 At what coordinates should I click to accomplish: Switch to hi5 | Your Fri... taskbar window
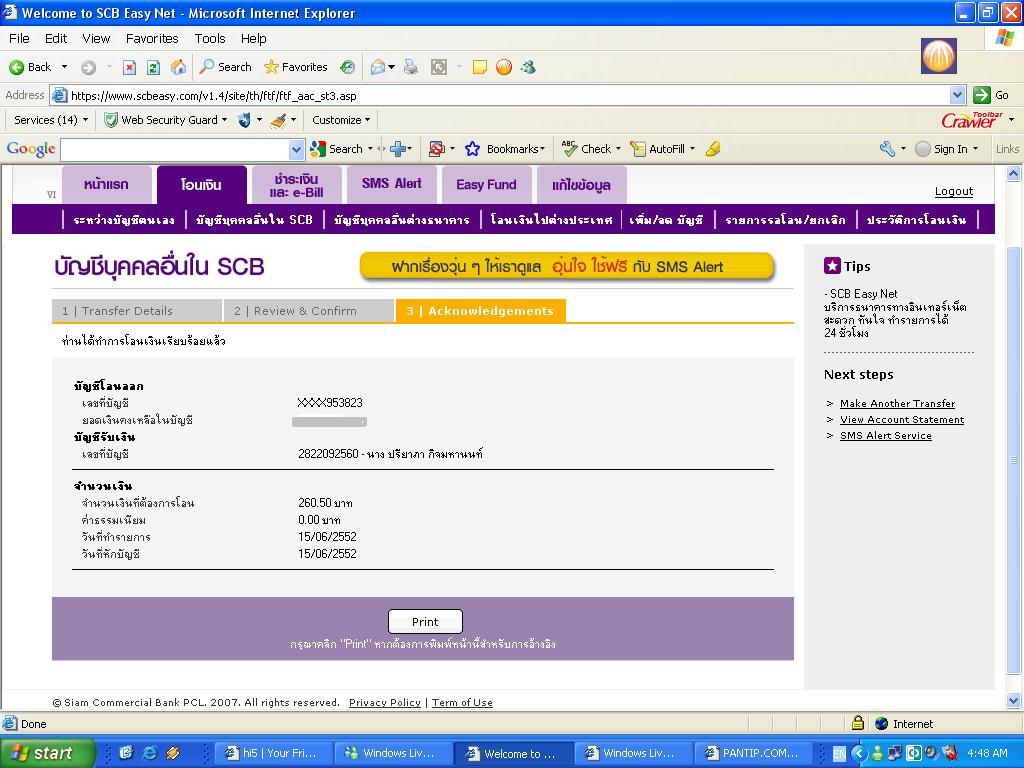(x=272, y=753)
